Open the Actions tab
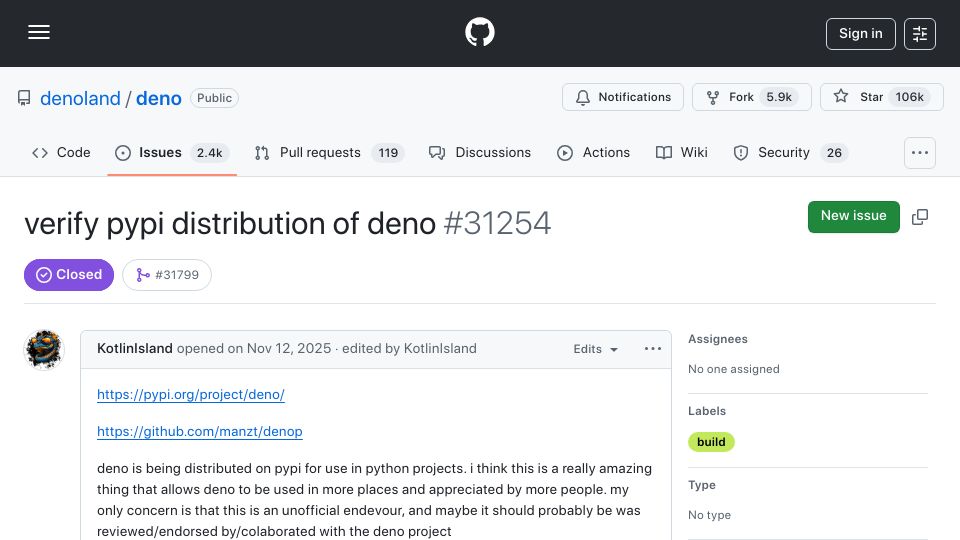Viewport: 960px width, 540px height. 593,152
